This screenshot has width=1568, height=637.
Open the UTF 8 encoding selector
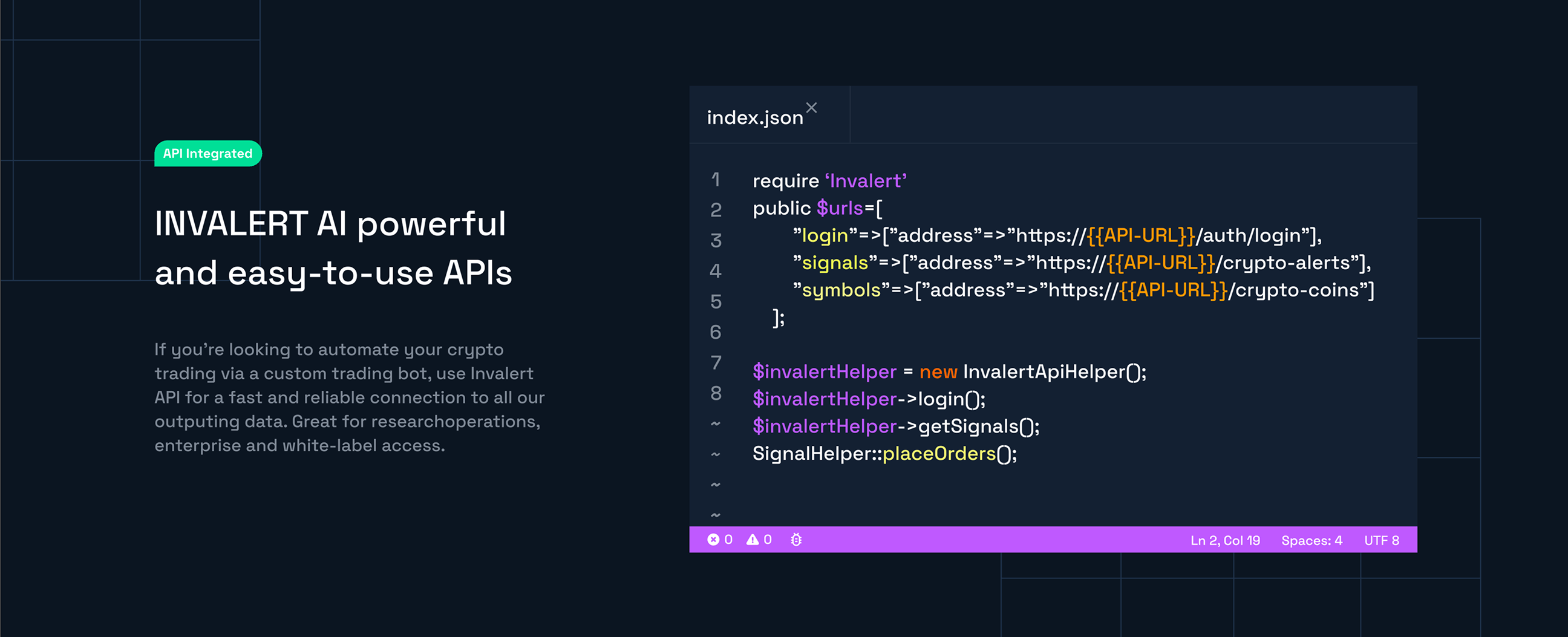click(x=1382, y=540)
